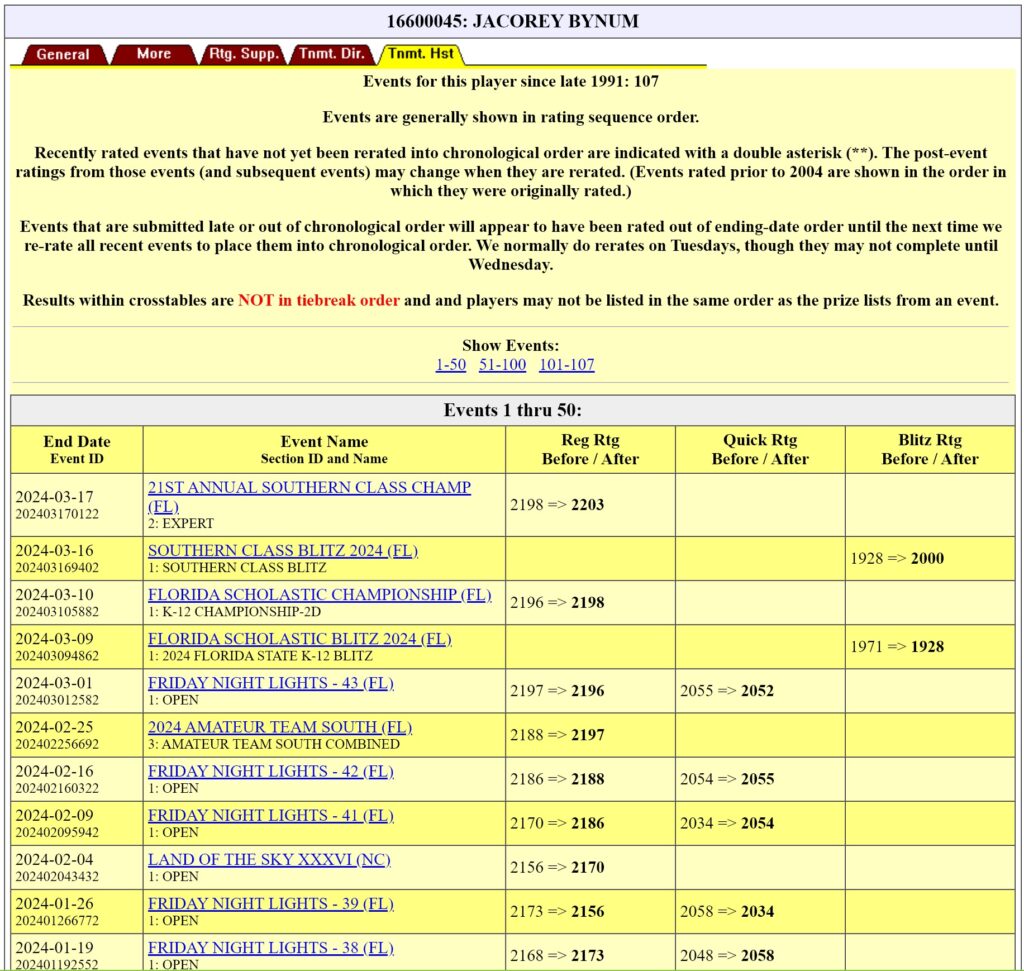The image size is (1024, 971).
Task: Switch to the More tab
Action: pos(154,54)
